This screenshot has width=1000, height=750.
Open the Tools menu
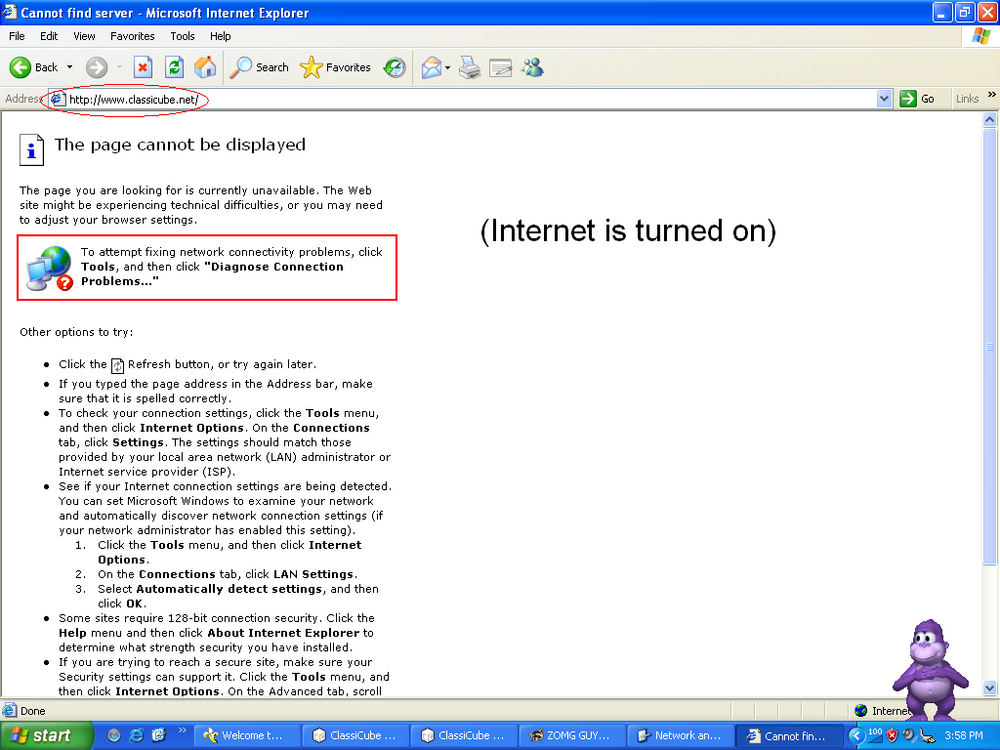coord(182,36)
